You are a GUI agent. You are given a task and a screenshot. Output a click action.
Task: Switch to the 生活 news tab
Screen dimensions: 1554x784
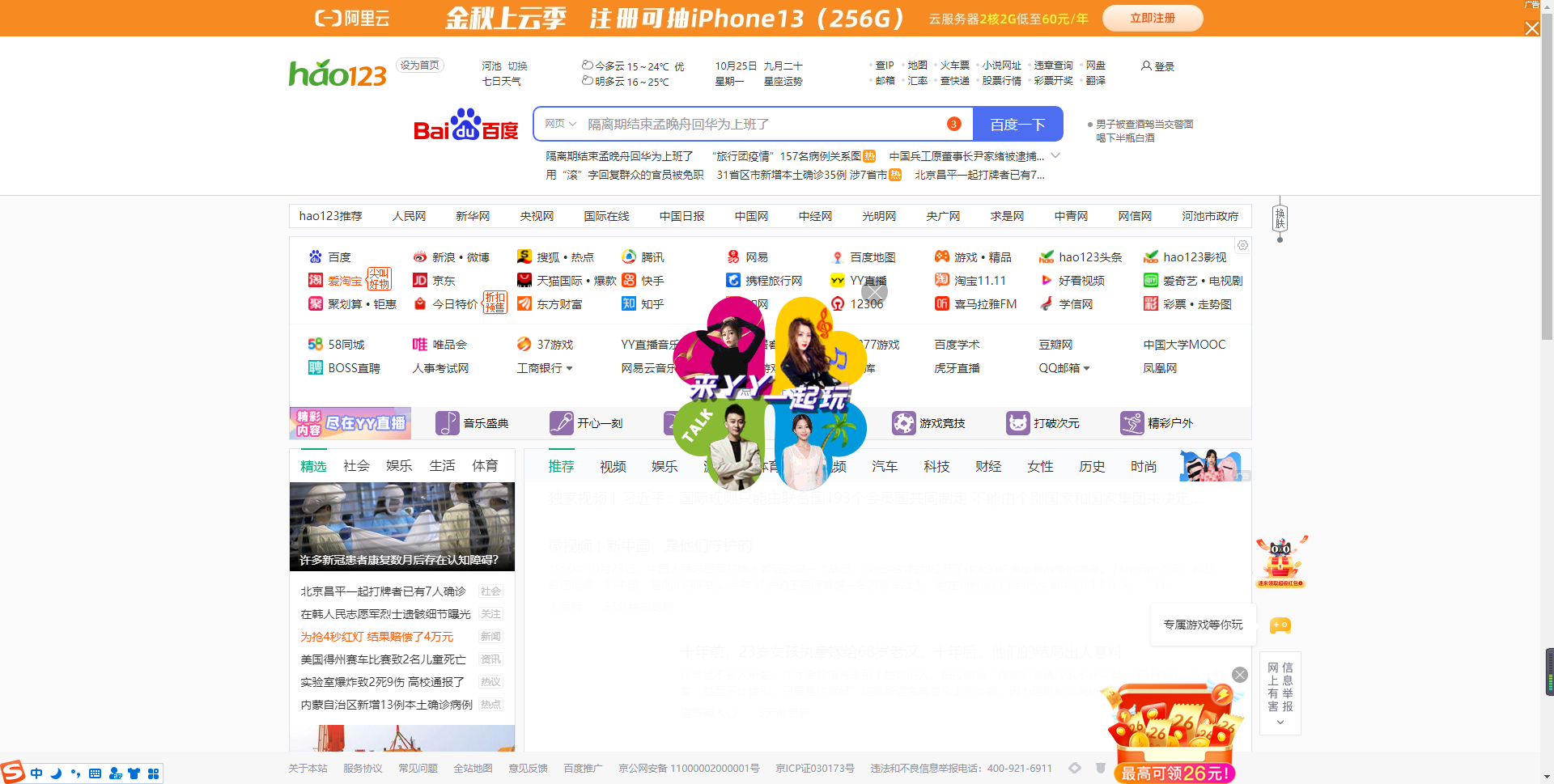pos(442,466)
